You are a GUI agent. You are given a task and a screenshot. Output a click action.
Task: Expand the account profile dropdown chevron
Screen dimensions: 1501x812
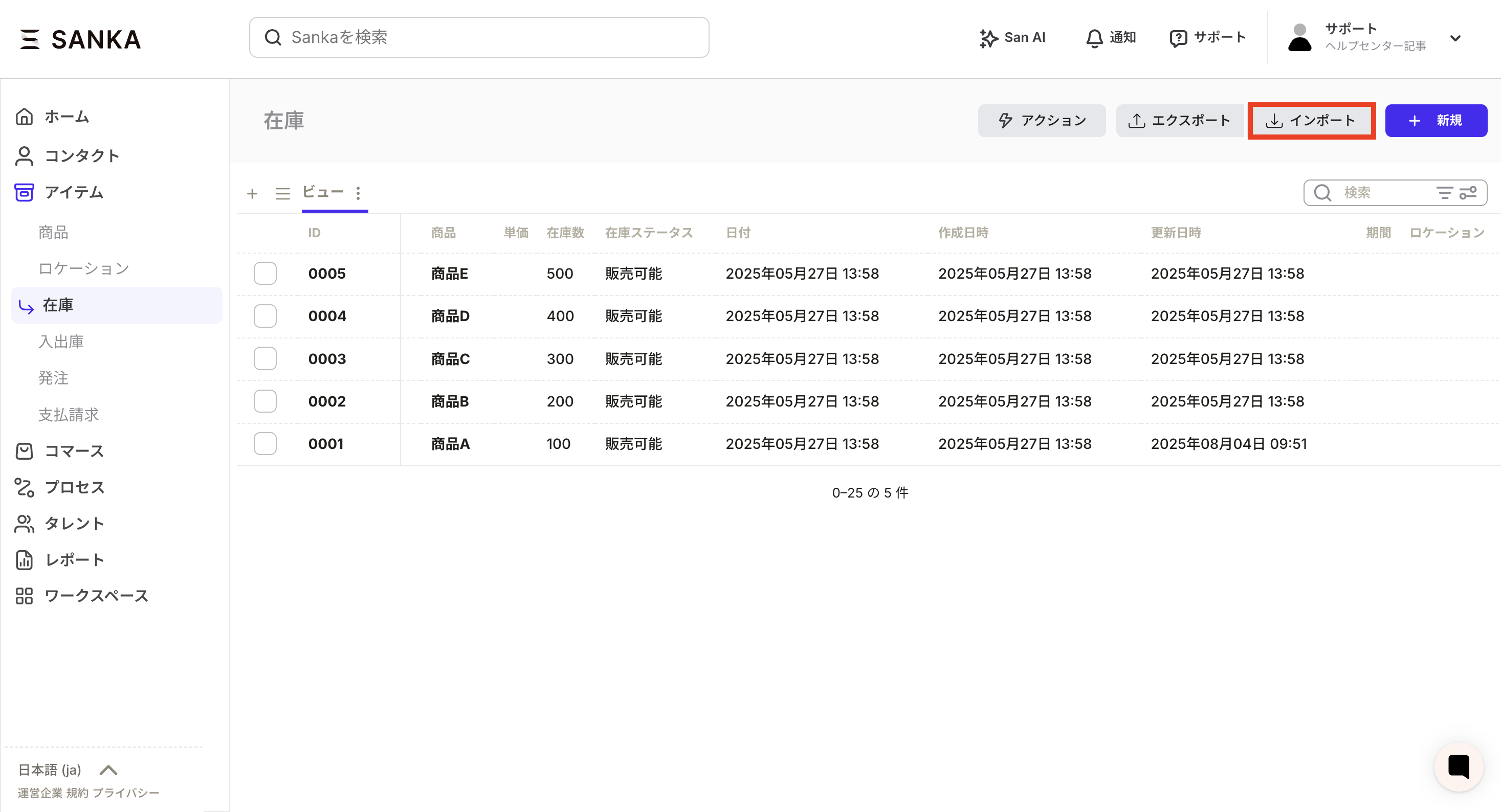(x=1455, y=38)
